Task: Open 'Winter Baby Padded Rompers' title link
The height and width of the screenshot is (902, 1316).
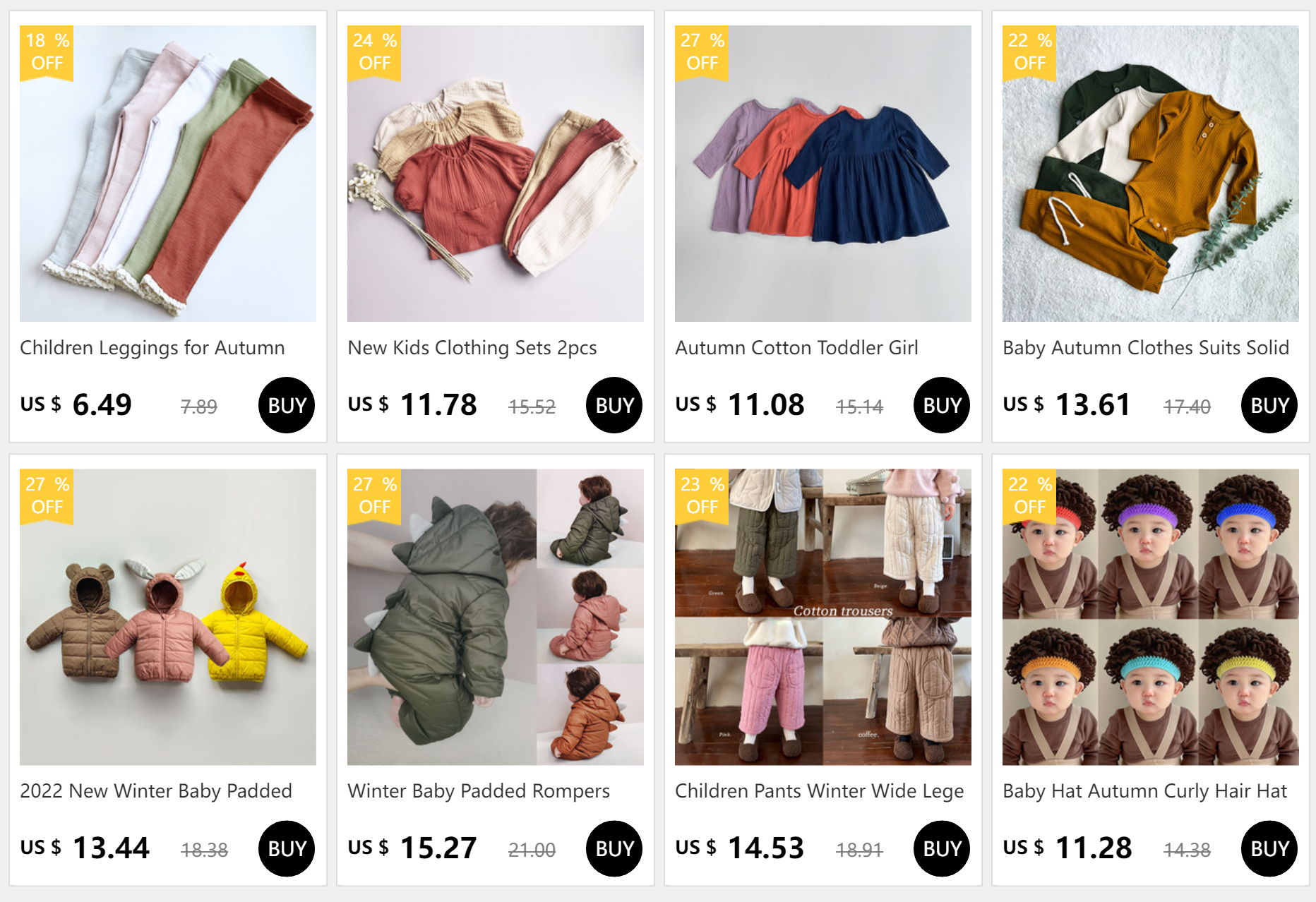Action: (479, 791)
